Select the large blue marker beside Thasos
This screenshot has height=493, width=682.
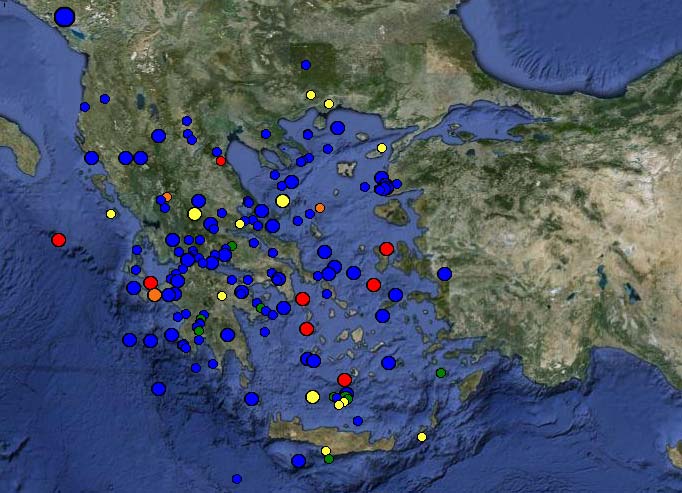[x=338, y=128]
